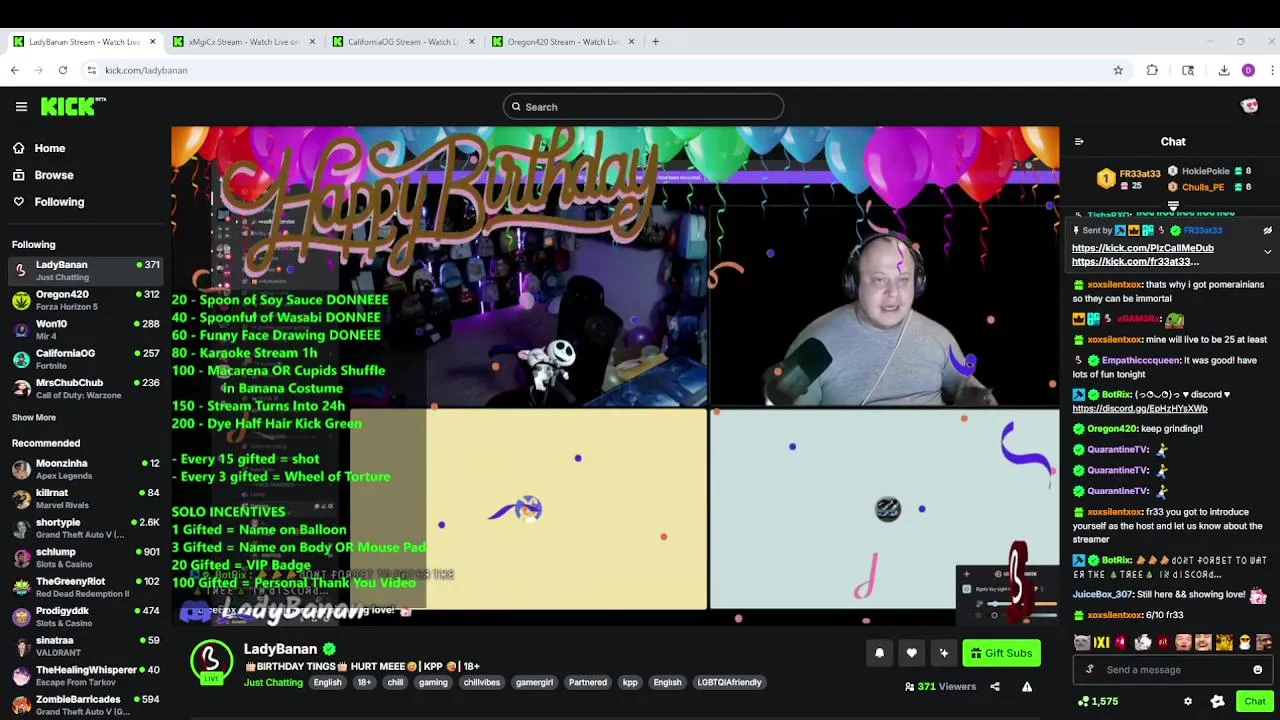Open MrsChubChub channel in sidebar

(85, 388)
